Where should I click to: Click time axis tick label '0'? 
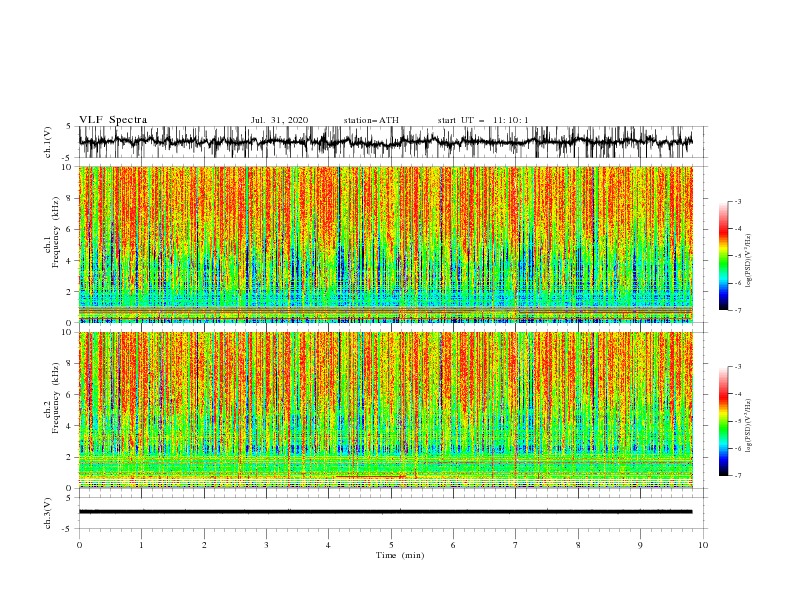point(79,545)
